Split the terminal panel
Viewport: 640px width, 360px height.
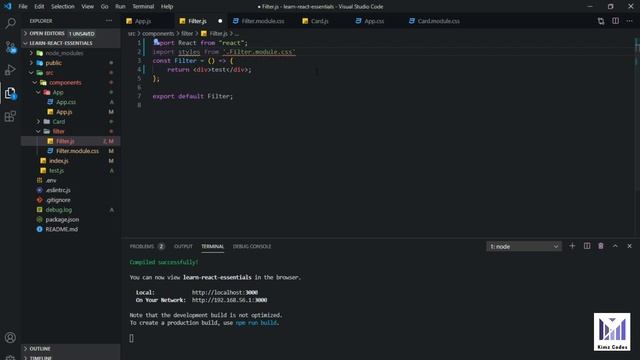click(x=587, y=246)
